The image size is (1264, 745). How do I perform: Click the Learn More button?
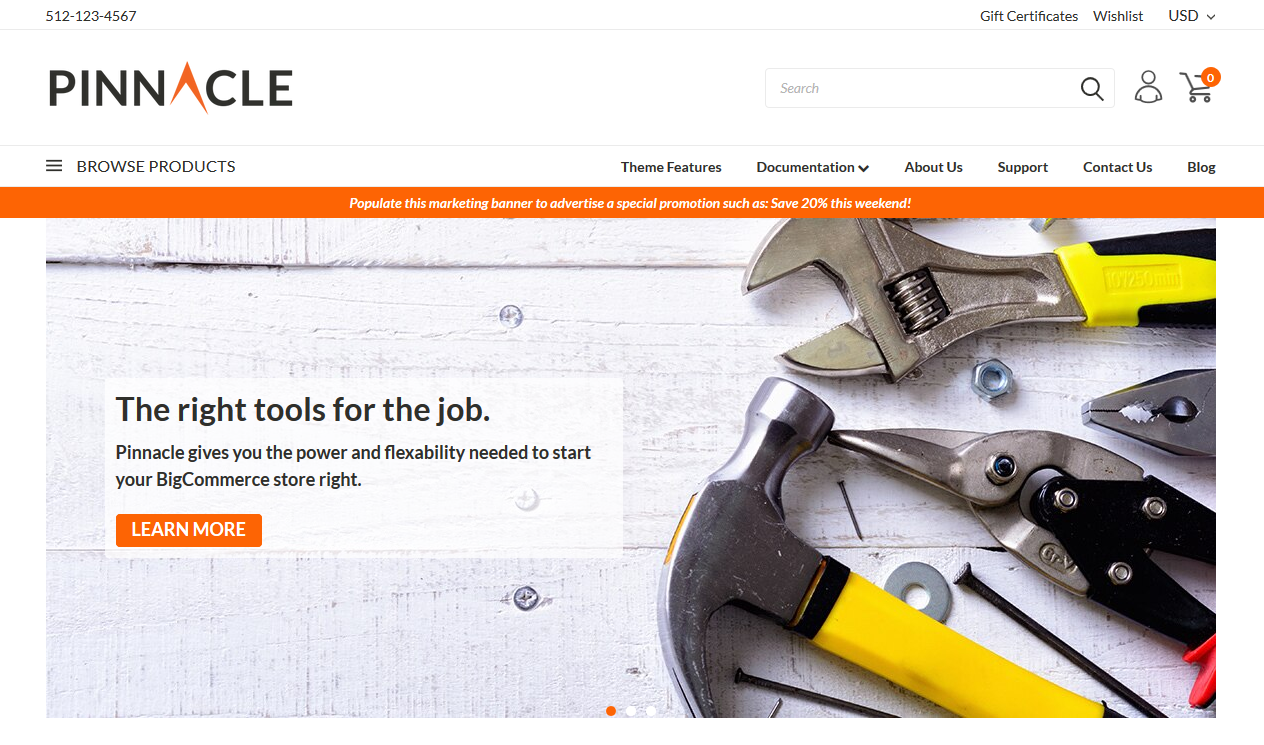(188, 530)
